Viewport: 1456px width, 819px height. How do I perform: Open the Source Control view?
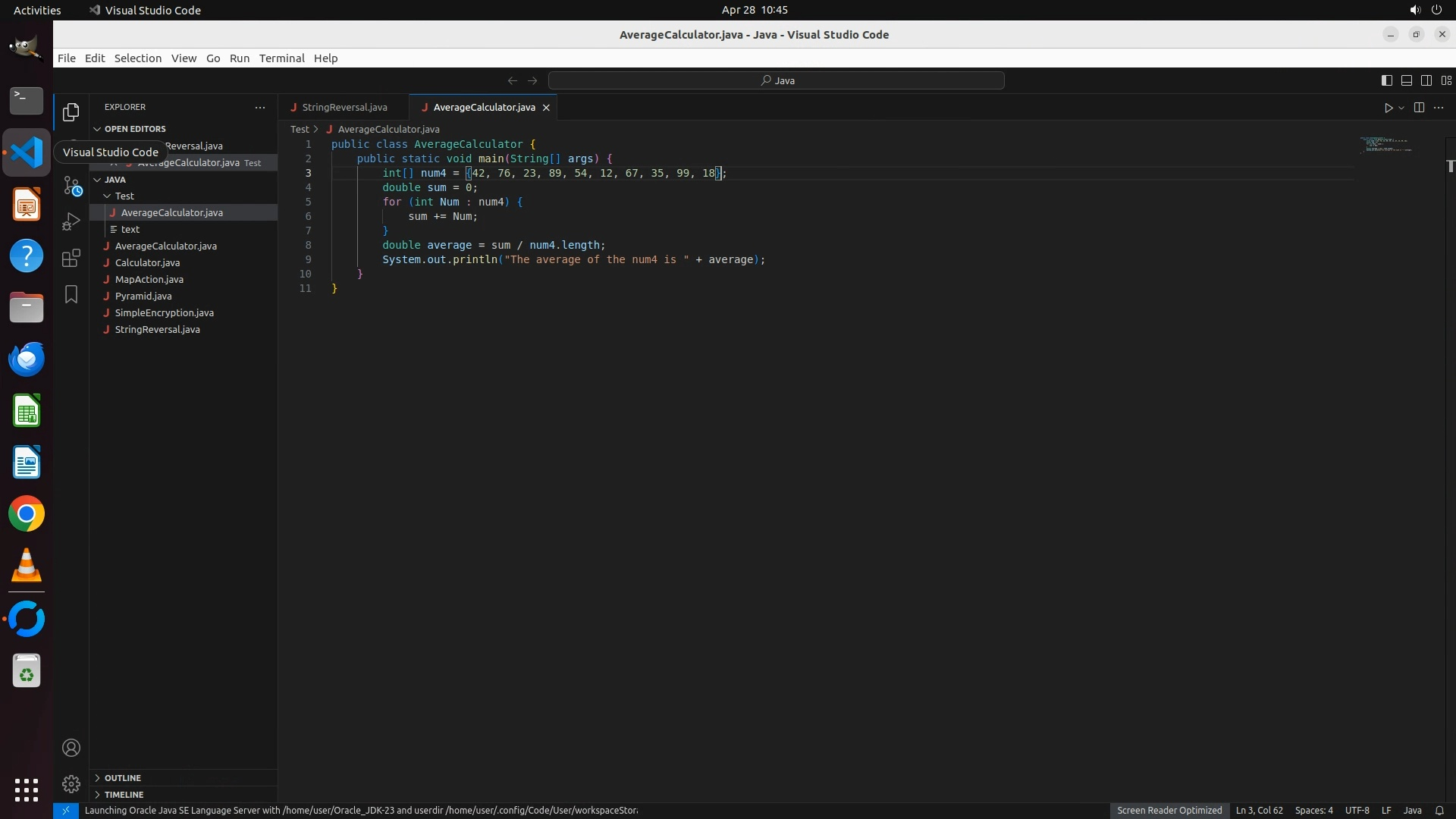(71, 185)
